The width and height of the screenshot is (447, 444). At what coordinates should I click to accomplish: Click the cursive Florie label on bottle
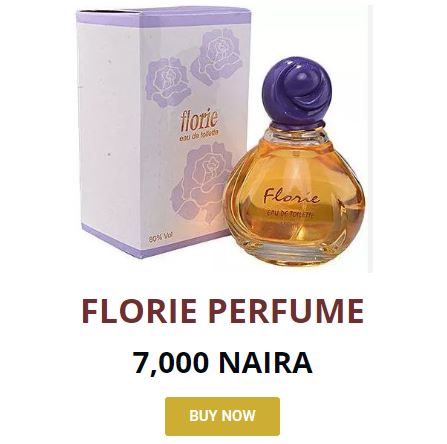(291, 196)
